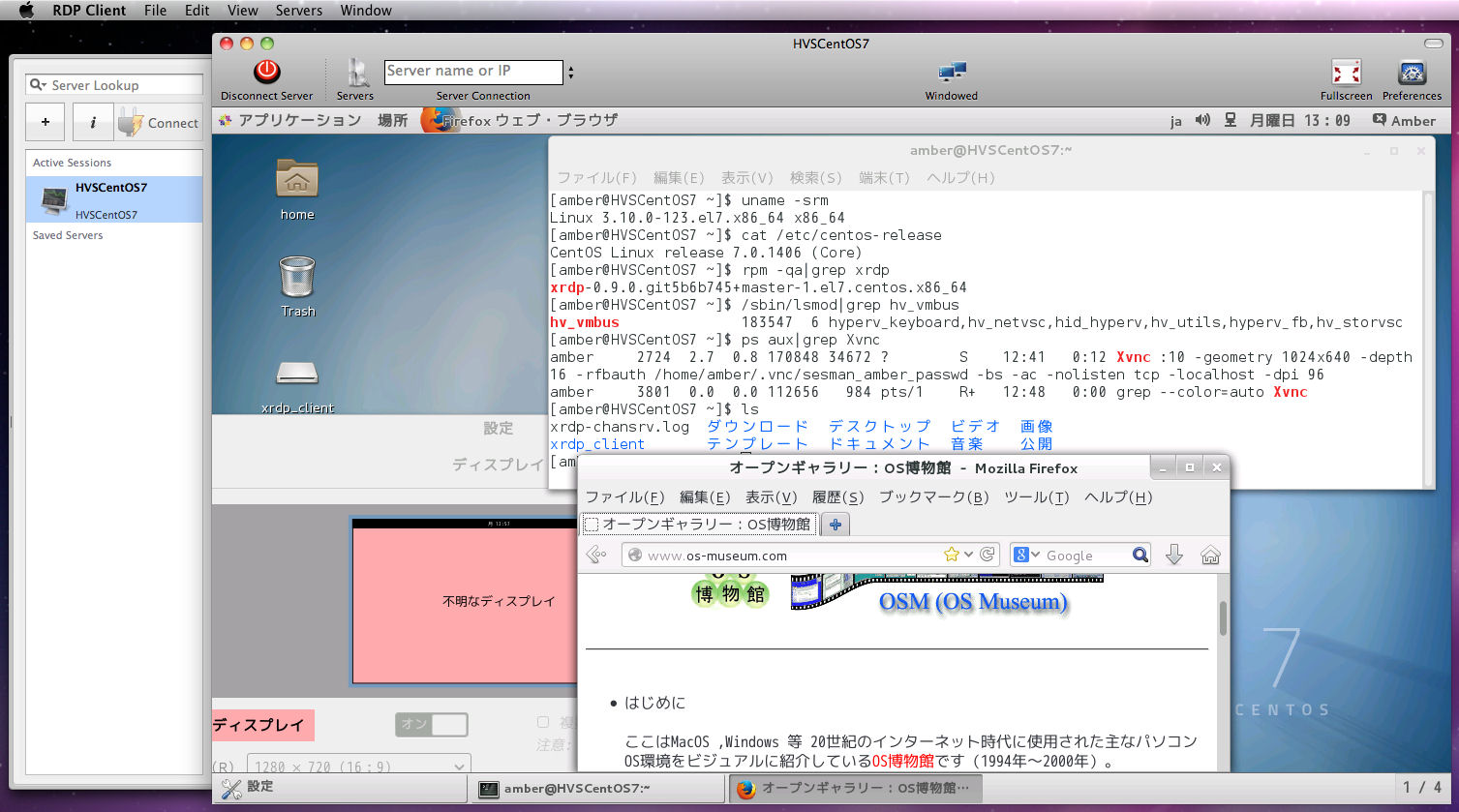The image size is (1459, 812).
Task: Click the 設定 taskbar button
Action: 341,788
